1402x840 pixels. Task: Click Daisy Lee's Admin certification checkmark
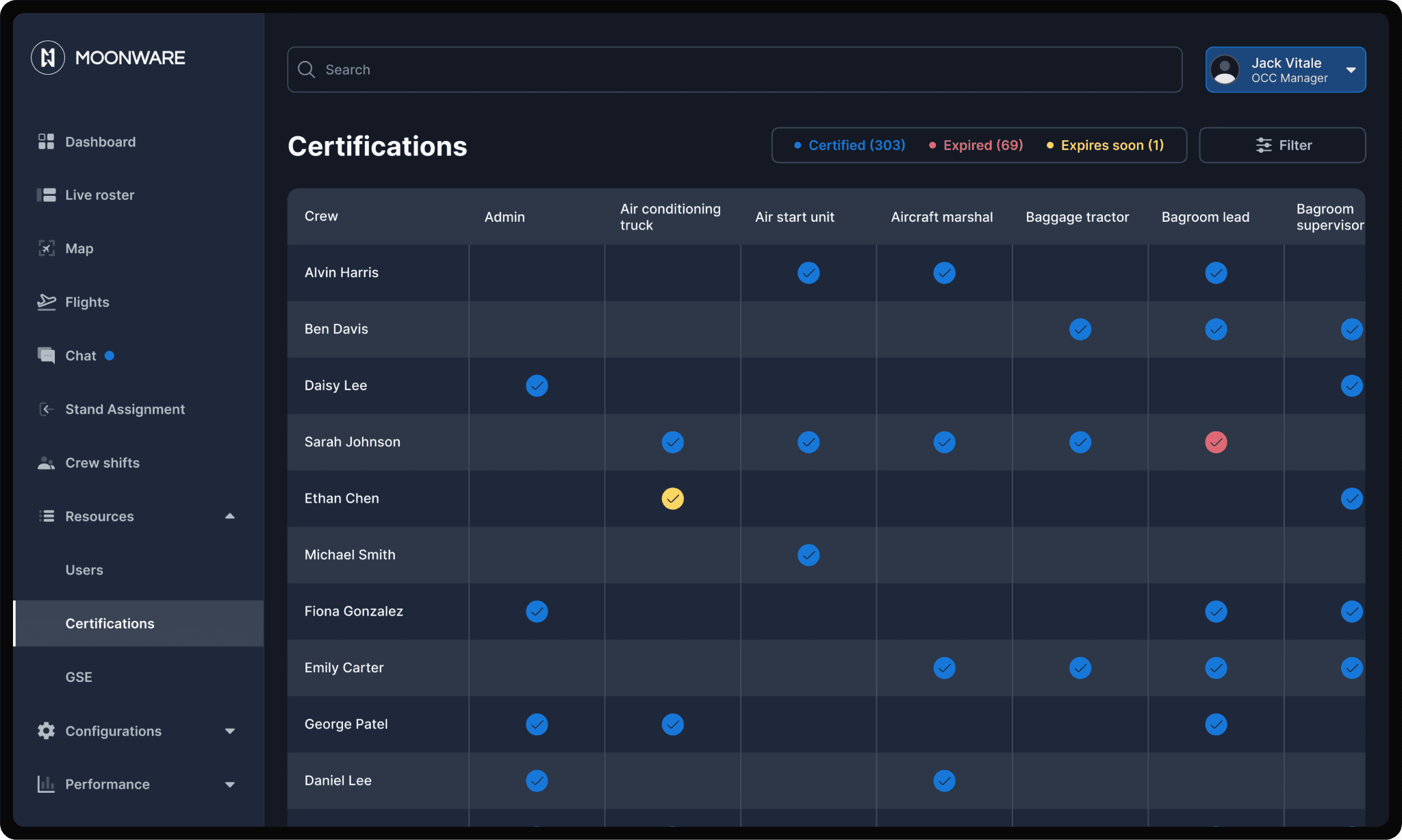(x=537, y=385)
